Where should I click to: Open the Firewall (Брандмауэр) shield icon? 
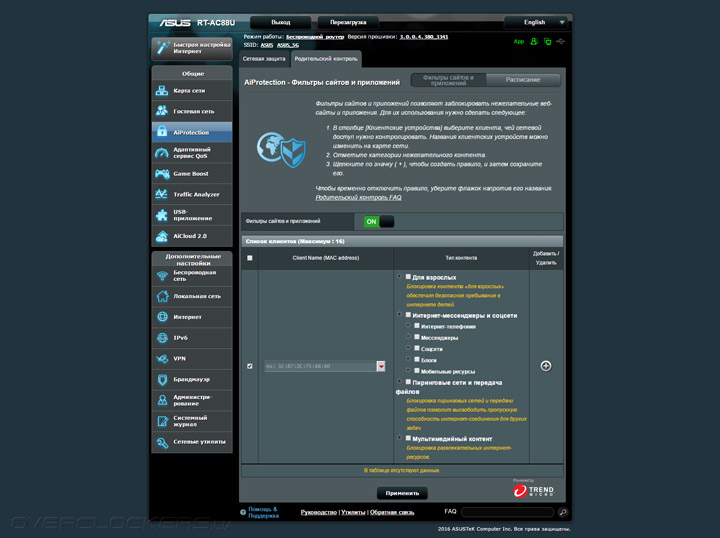click(162, 379)
